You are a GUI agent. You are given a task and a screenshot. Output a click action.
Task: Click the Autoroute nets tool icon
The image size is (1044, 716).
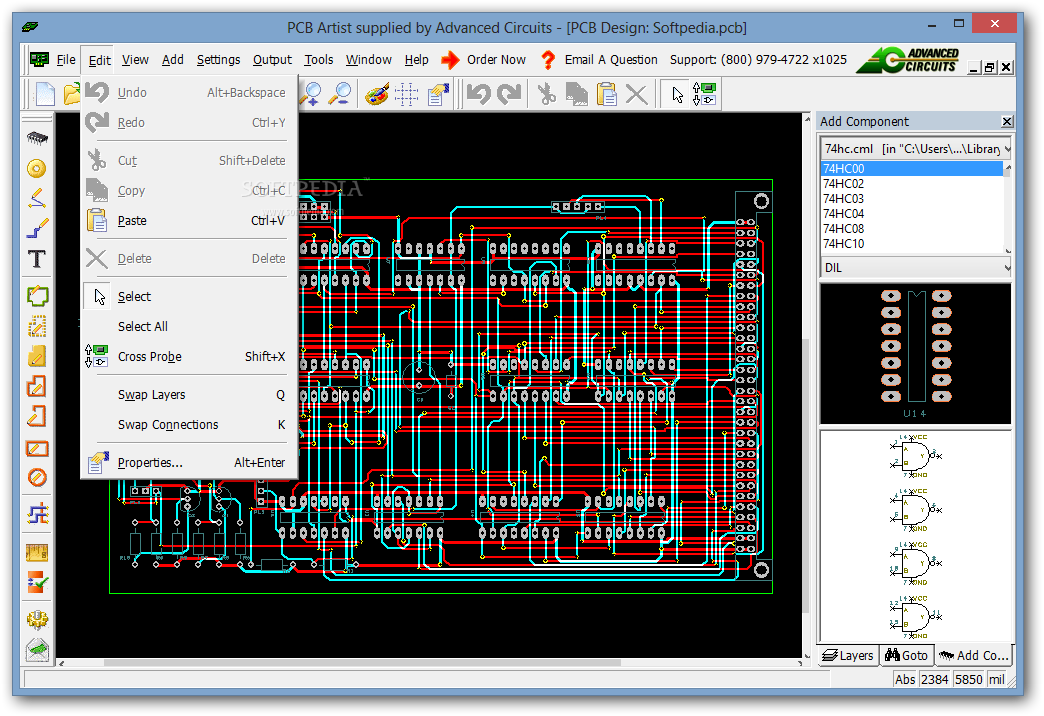pos(37,514)
